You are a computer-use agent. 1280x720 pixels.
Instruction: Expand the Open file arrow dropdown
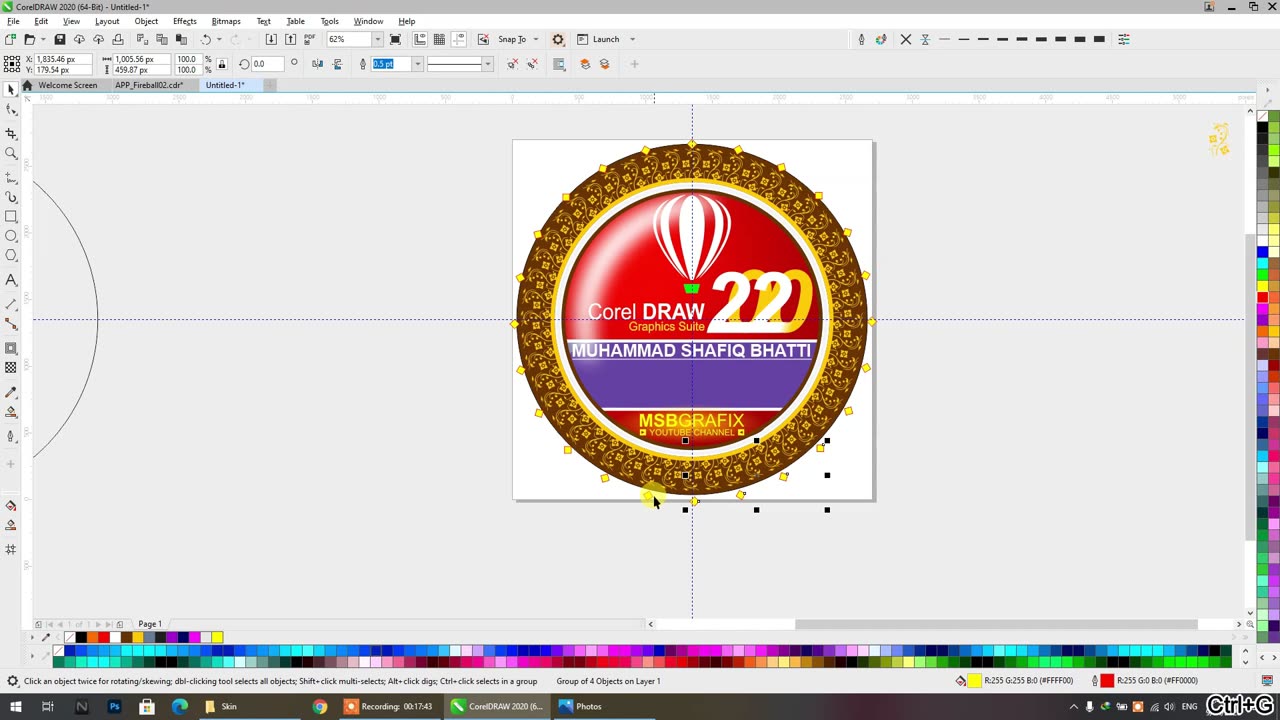43,39
